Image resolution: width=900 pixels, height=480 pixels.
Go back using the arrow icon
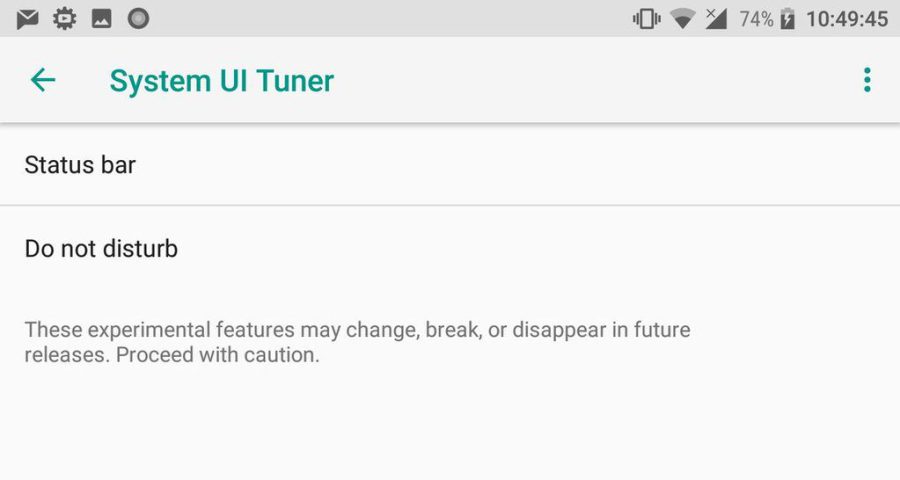(43, 80)
